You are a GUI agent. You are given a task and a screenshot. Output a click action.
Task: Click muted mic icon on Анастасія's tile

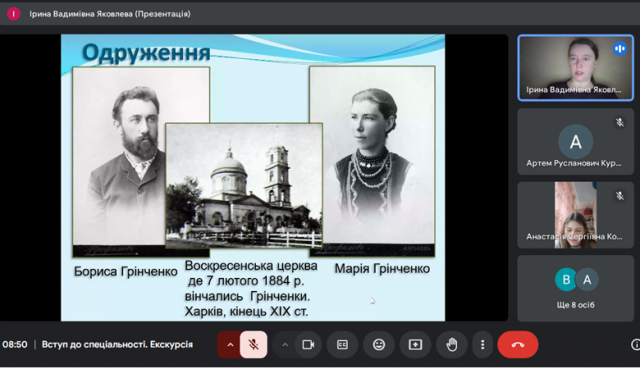coord(620,196)
